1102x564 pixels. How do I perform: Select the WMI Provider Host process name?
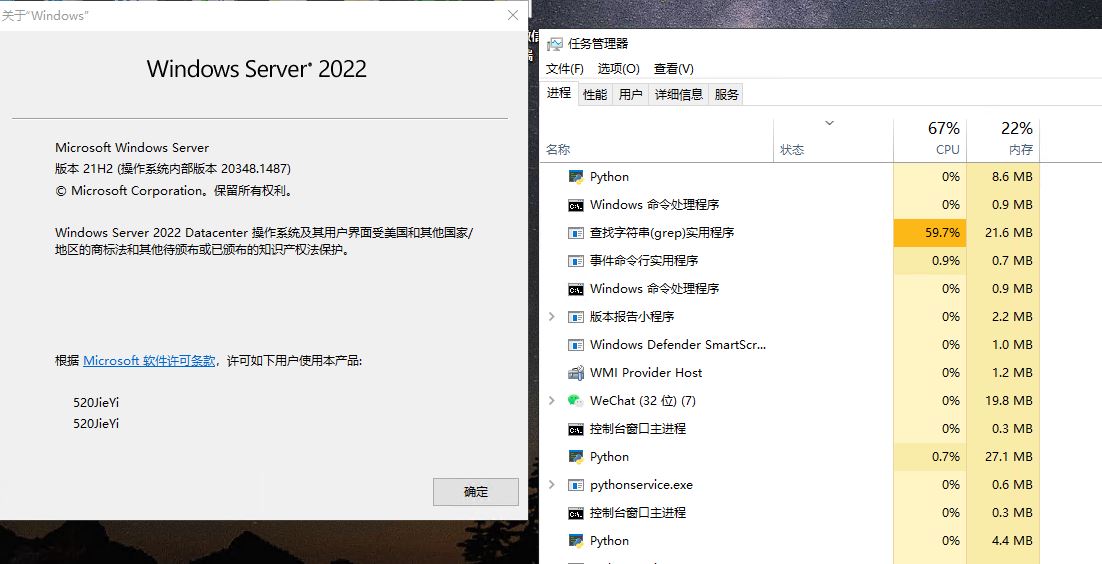click(646, 373)
